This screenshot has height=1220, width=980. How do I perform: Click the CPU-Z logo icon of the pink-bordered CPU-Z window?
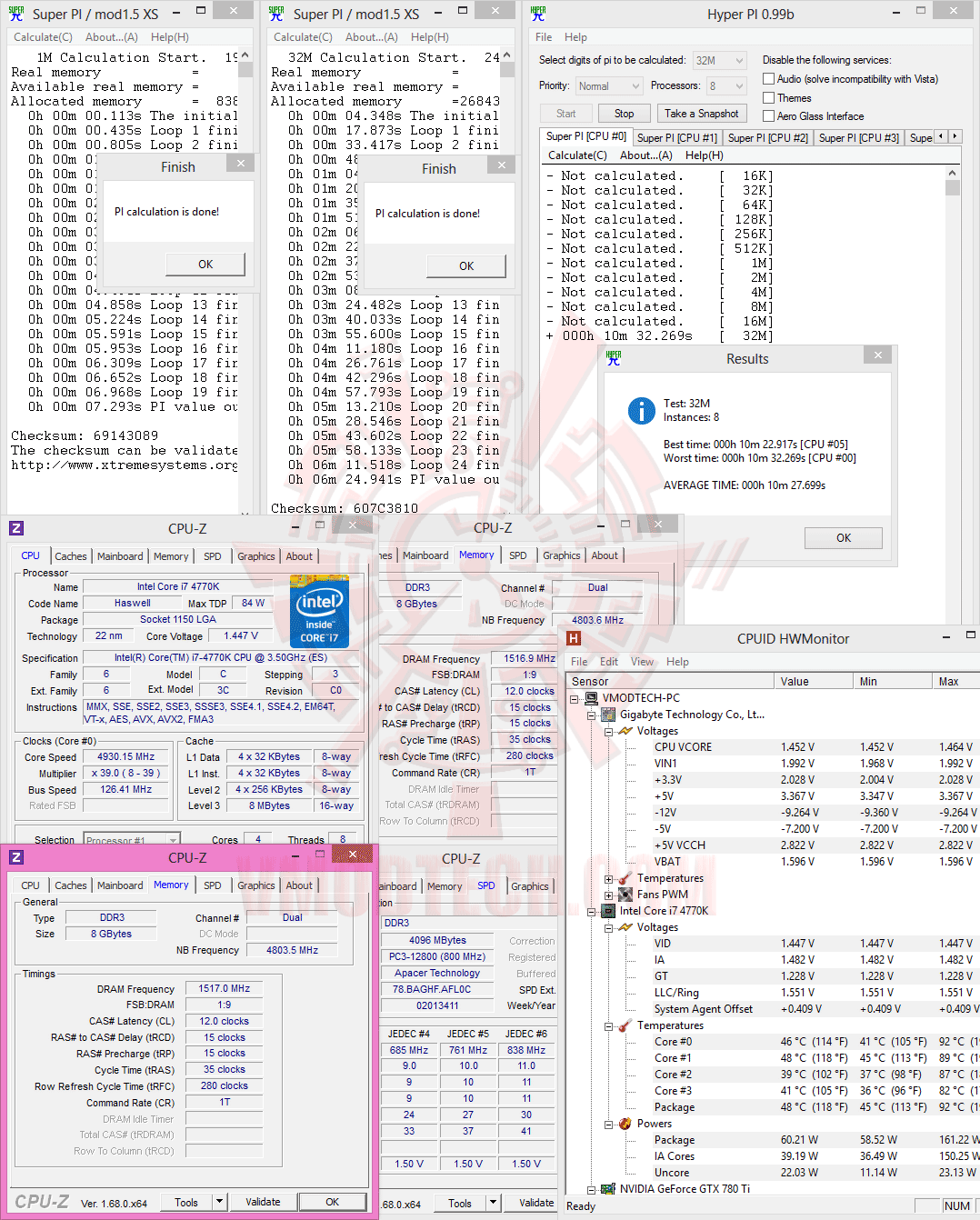16,857
